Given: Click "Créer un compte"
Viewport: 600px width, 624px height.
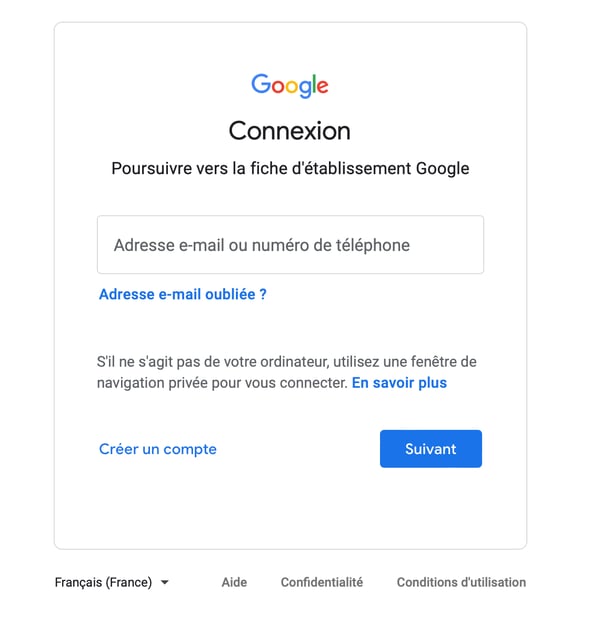Looking at the screenshot, I should pos(158,449).
